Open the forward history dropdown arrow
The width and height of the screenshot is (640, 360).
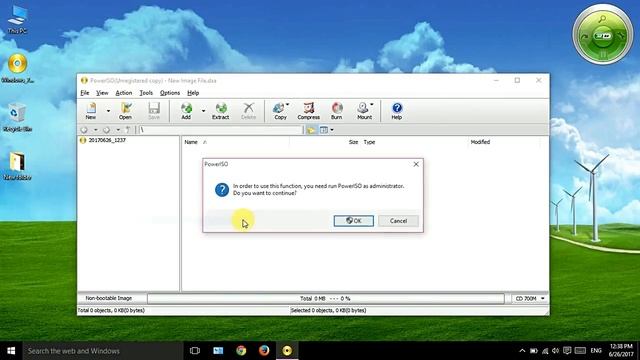click(118, 130)
